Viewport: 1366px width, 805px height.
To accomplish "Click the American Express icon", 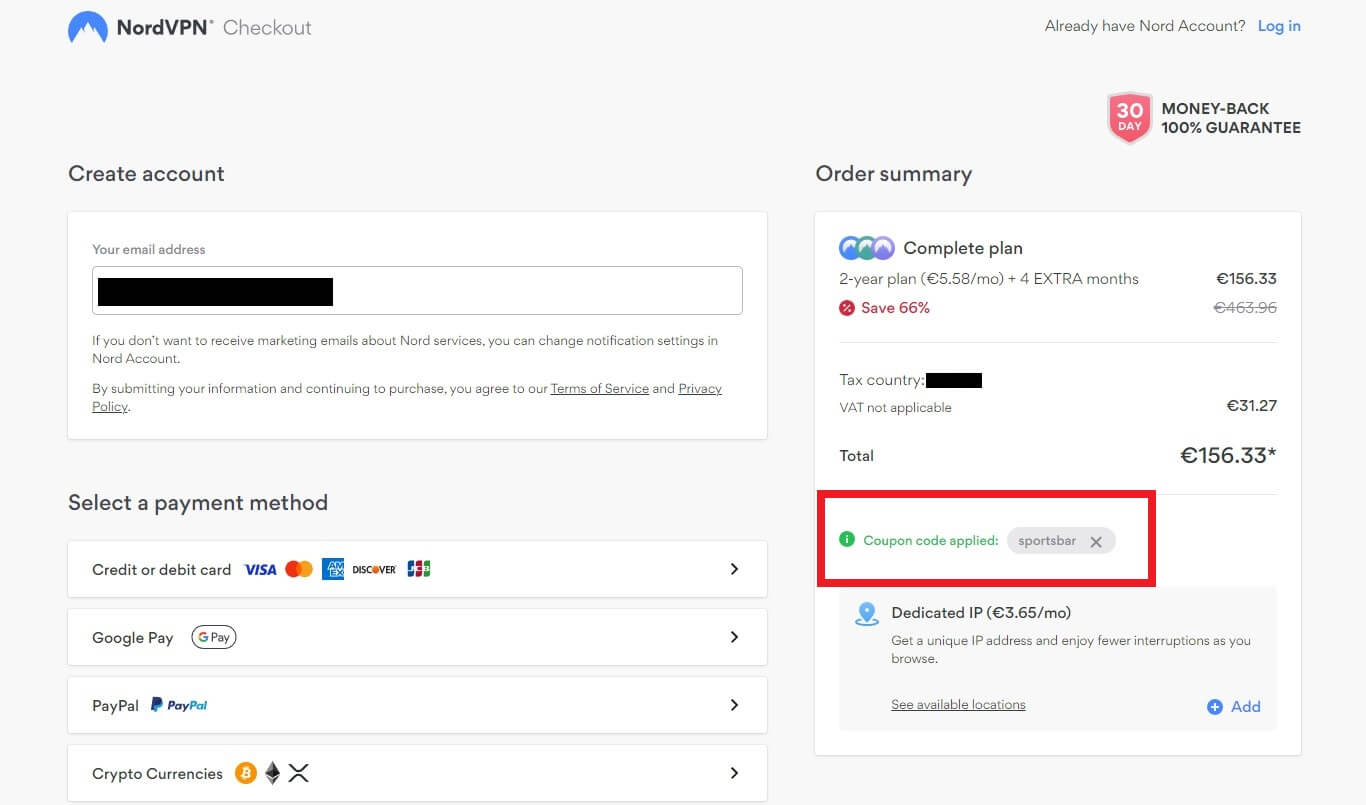I will click(x=333, y=569).
